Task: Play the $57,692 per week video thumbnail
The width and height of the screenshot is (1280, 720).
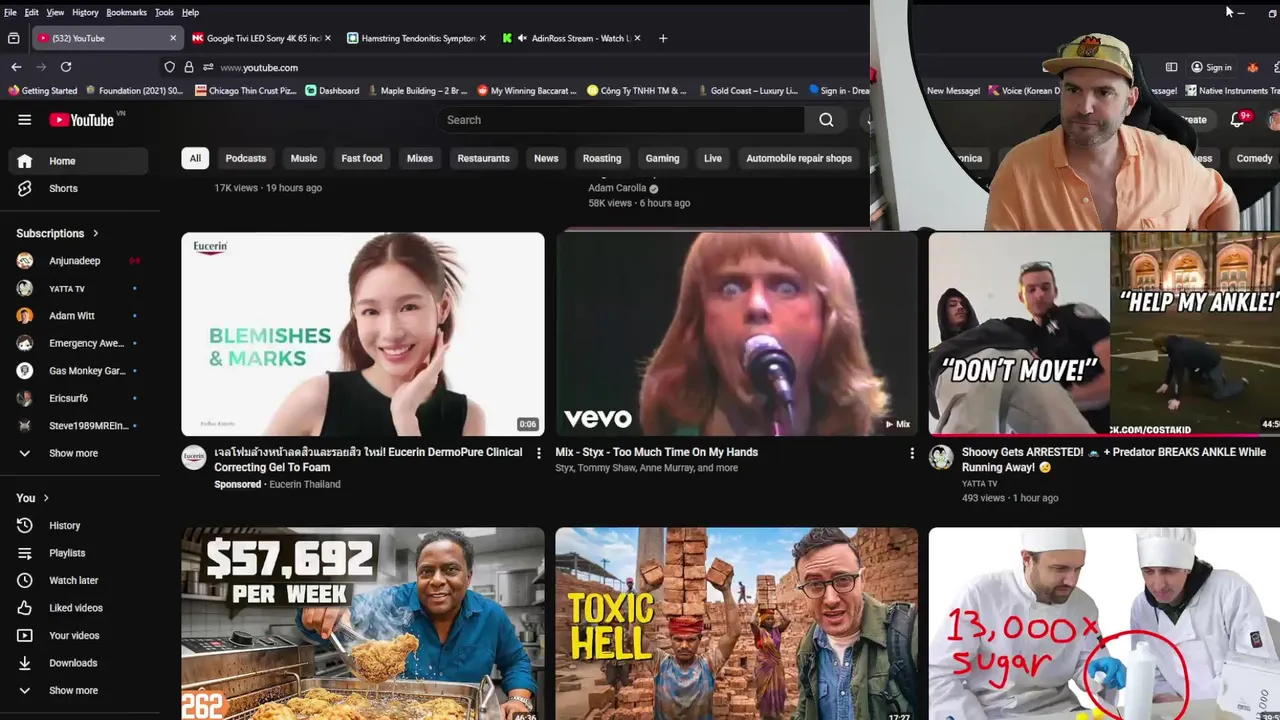Action: click(363, 624)
